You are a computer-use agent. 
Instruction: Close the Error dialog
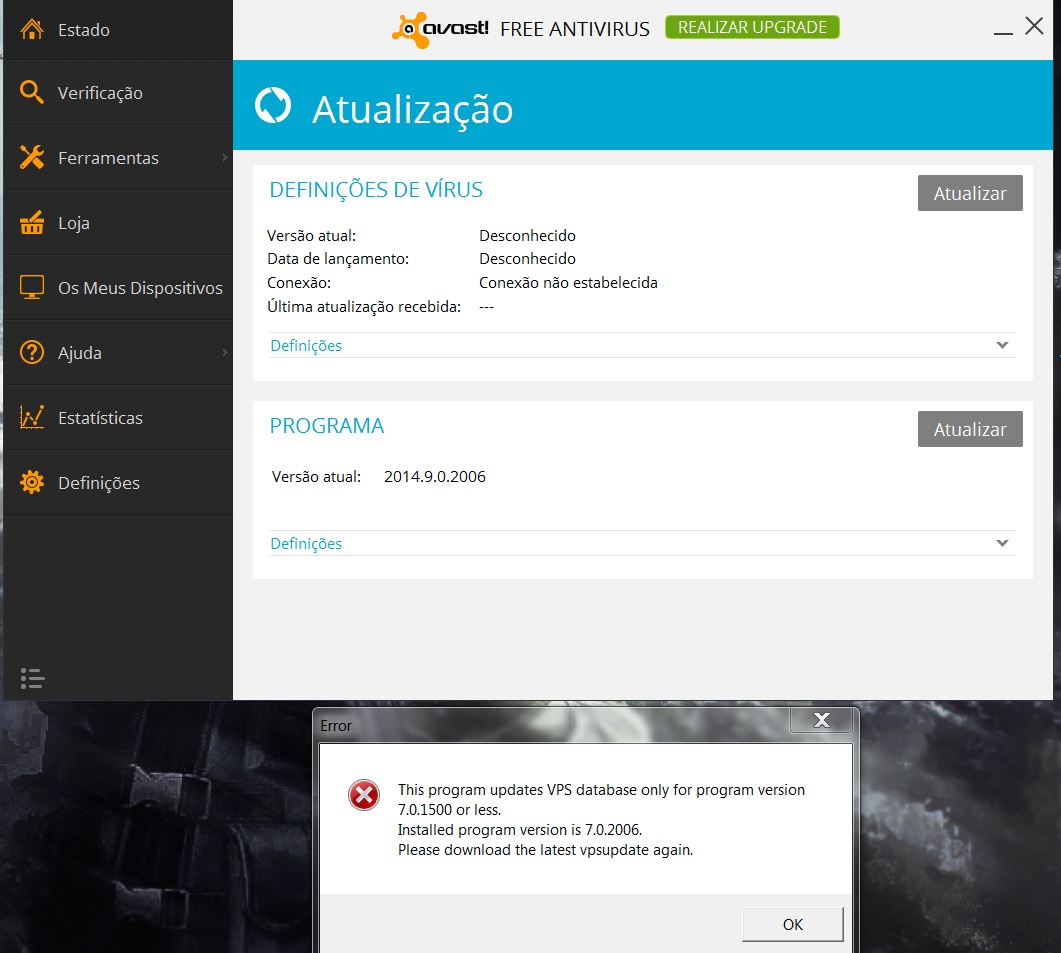821,720
